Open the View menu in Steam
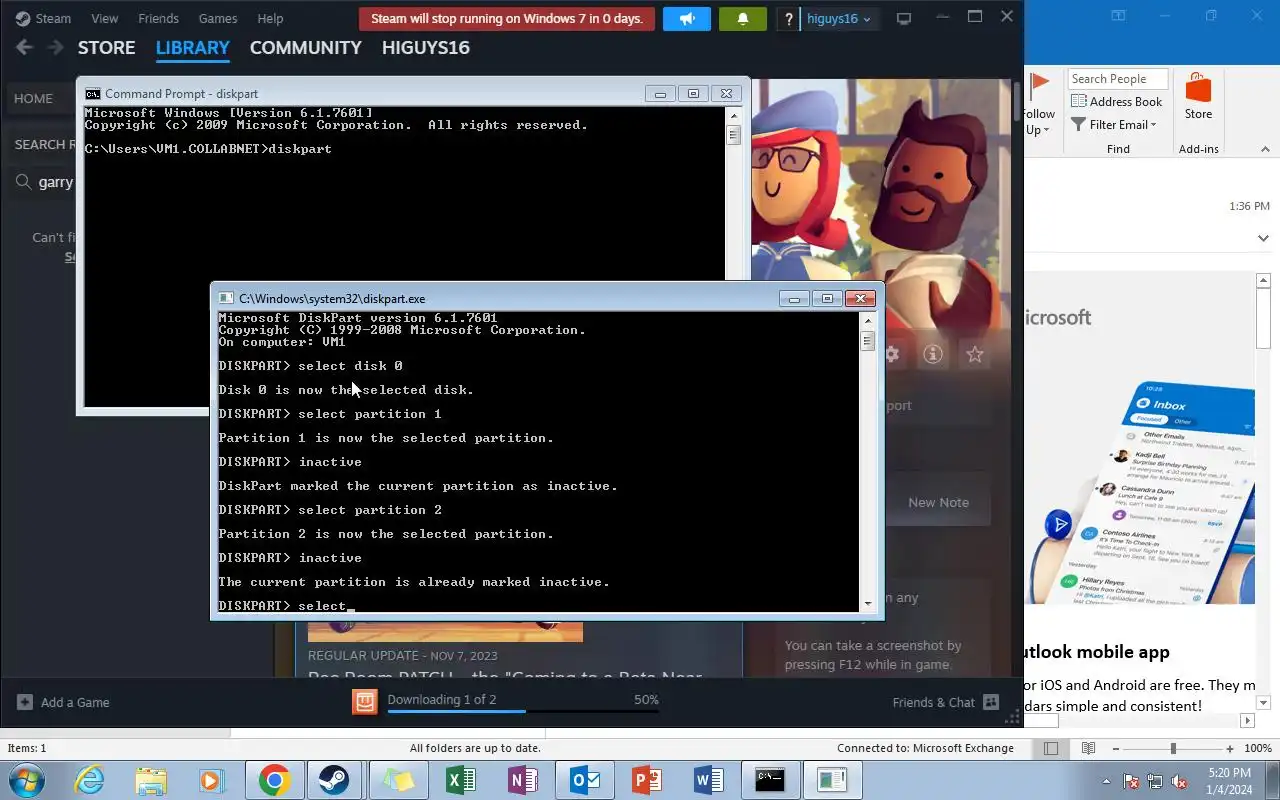 104,18
